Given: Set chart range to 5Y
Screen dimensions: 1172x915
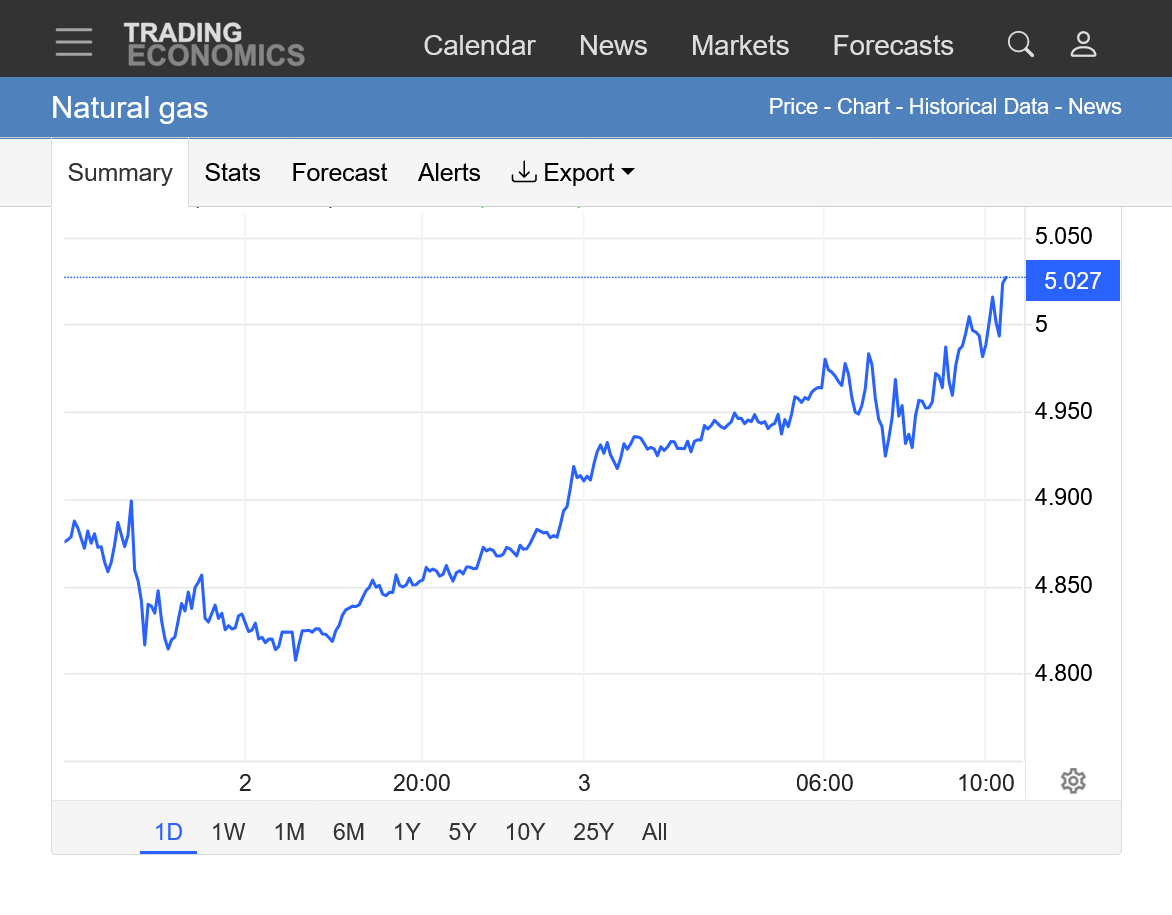Looking at the screenshot, I should (x=462, y=832).
